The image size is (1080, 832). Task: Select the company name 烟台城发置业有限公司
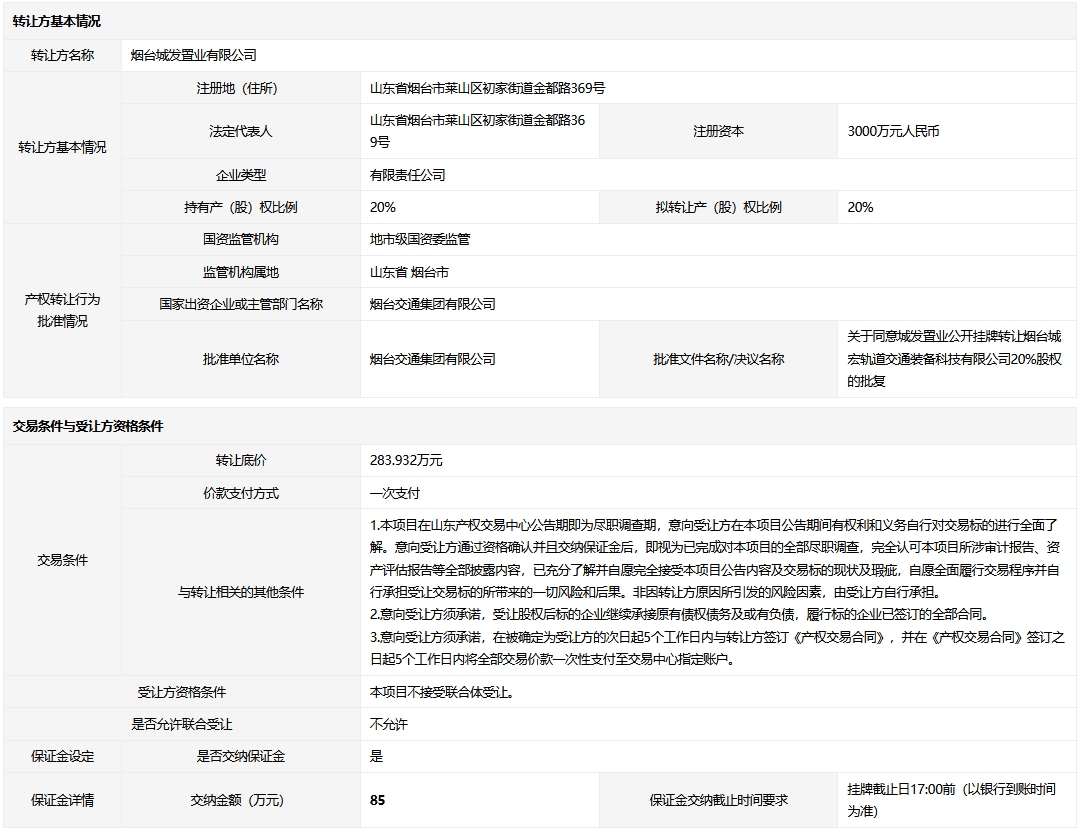click(x=194, y=55)
